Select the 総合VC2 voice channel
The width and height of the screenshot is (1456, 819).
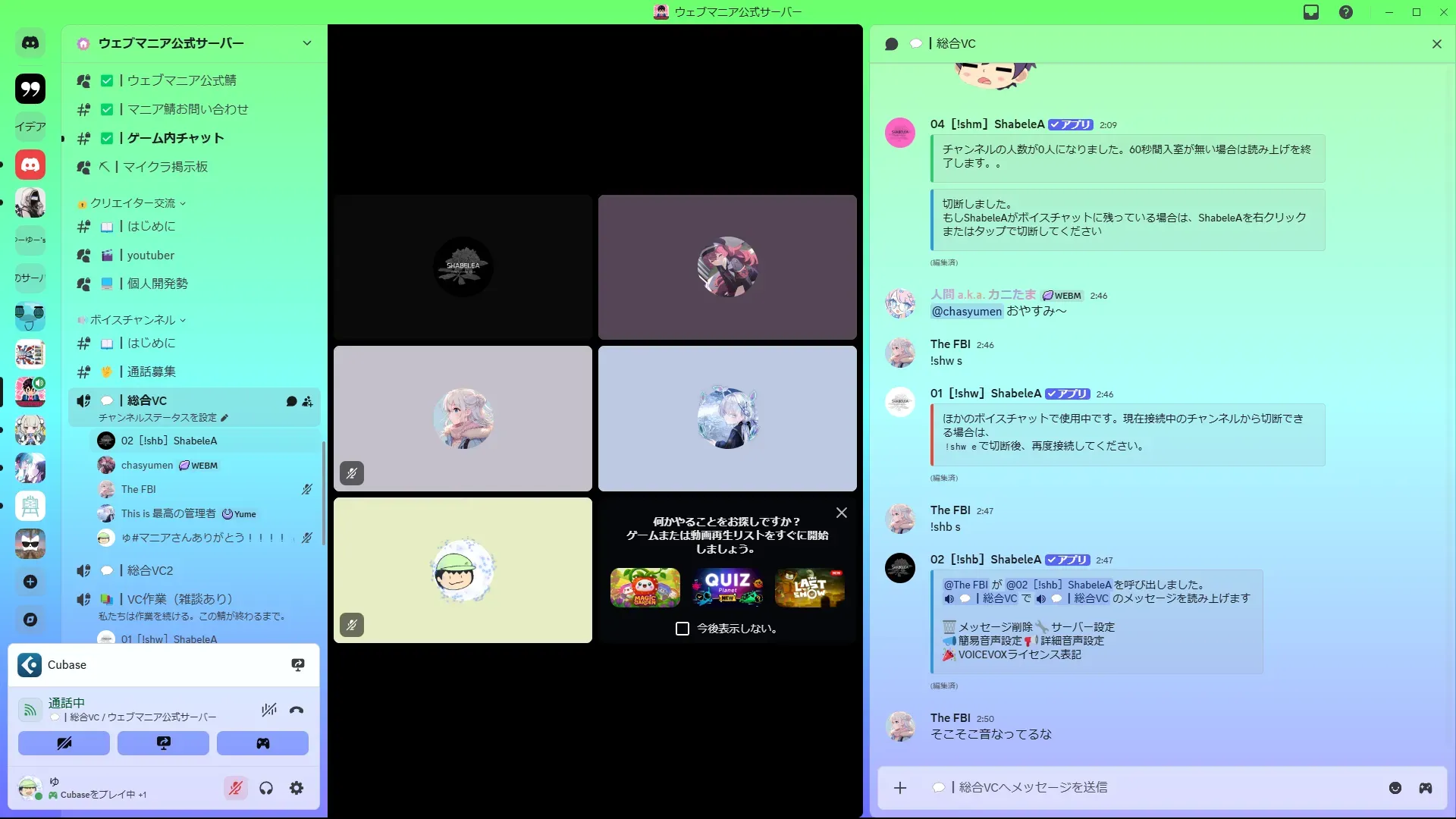[x=150, y=570]
